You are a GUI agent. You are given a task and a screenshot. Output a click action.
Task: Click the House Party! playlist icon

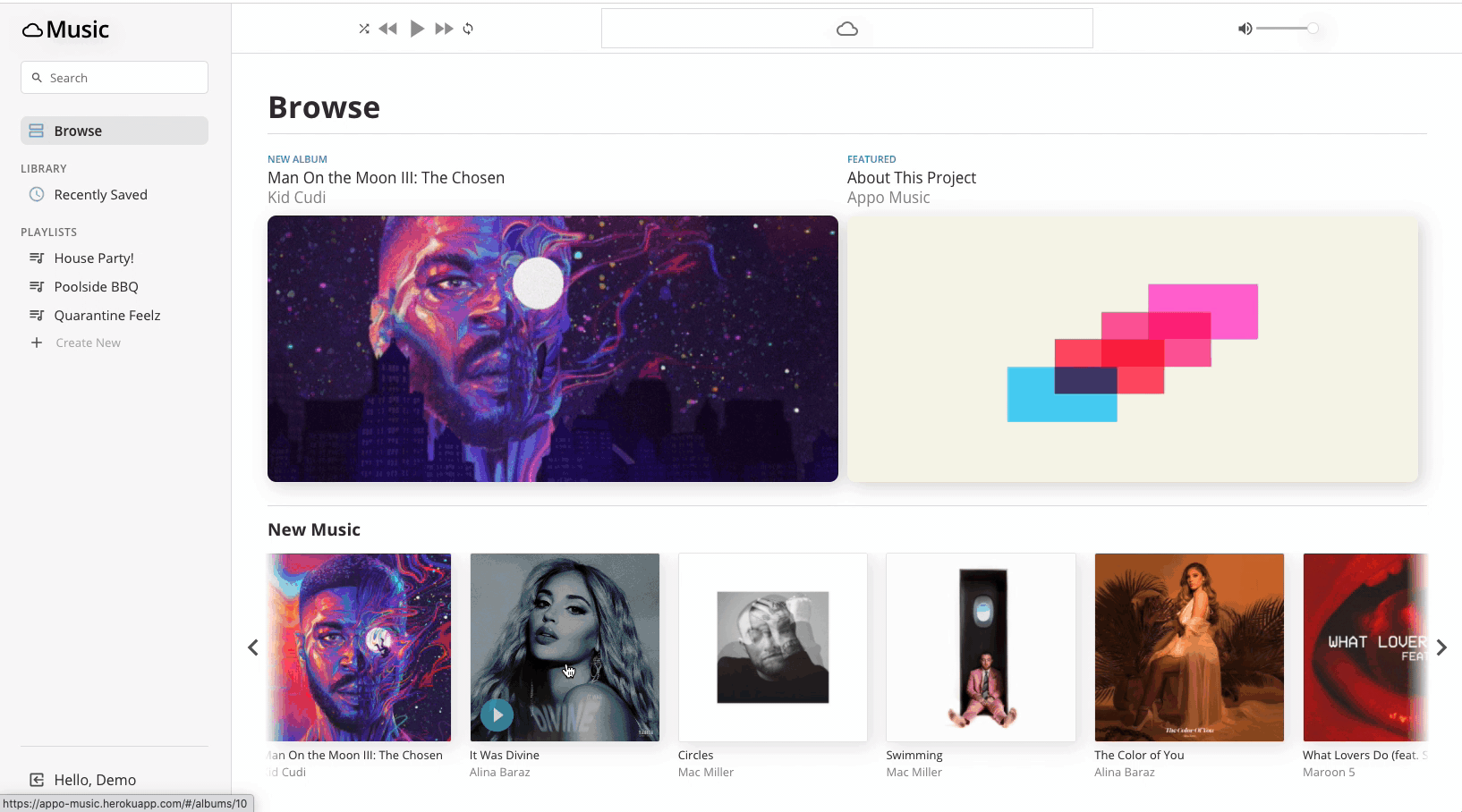pos(37,258)
